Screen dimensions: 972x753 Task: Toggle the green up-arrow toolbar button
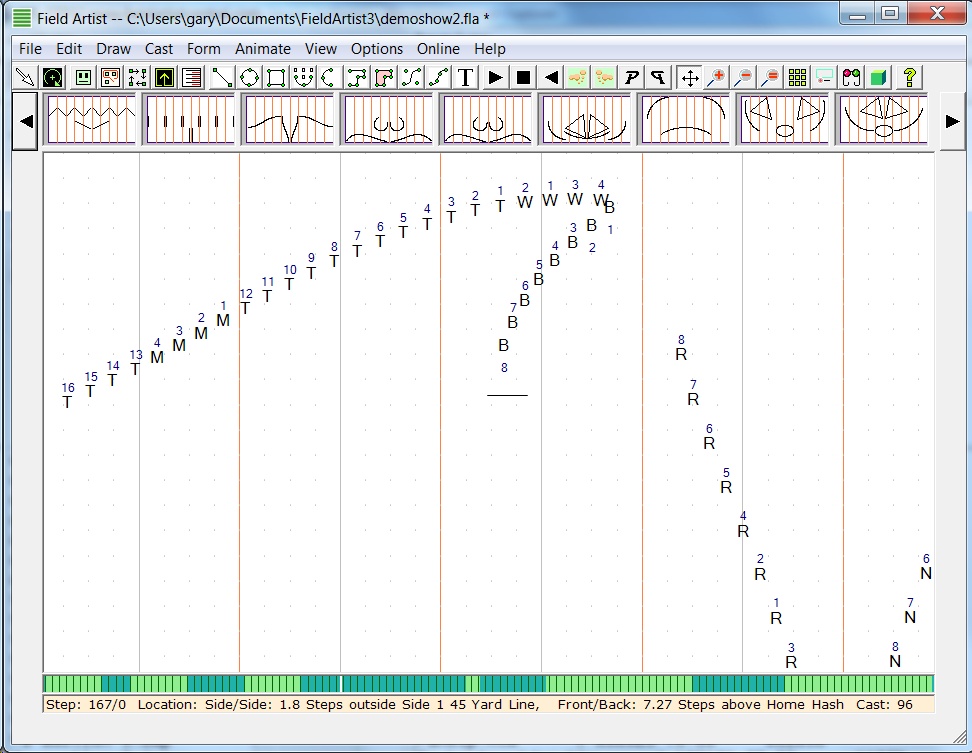[x=164, y=77]
